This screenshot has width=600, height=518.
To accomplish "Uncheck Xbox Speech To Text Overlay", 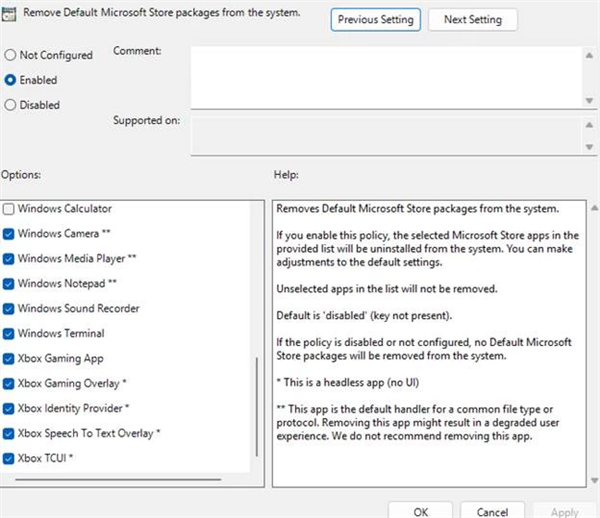I will pyautogui.click(x=9, y=434).
